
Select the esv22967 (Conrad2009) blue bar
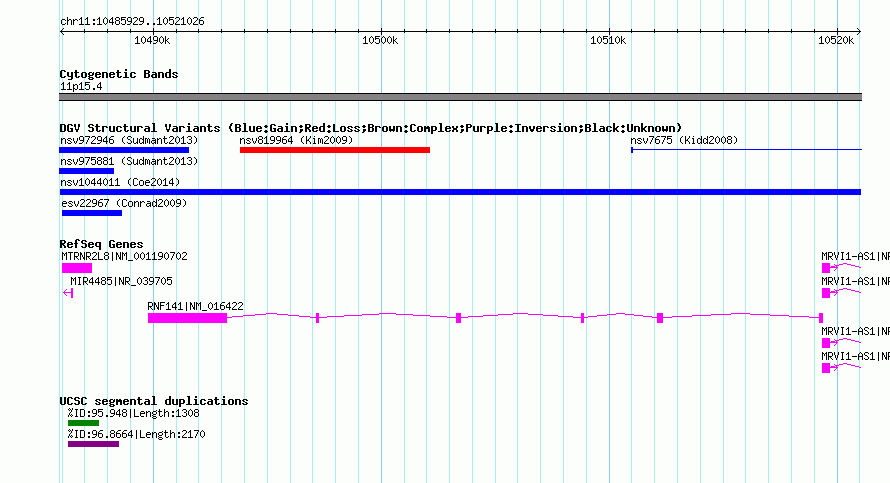(x=92, y=213)
